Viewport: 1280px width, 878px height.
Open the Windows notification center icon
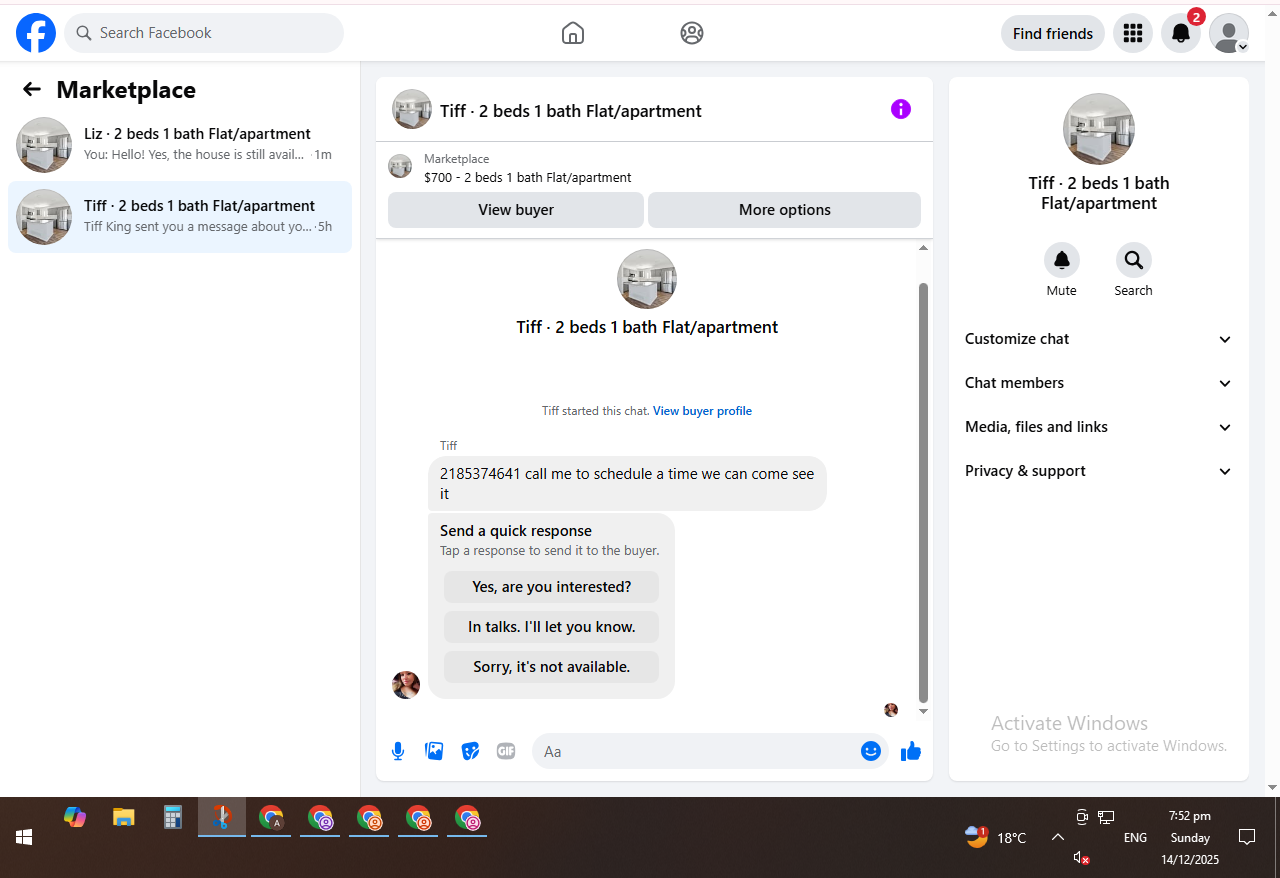pos(1247,837)
